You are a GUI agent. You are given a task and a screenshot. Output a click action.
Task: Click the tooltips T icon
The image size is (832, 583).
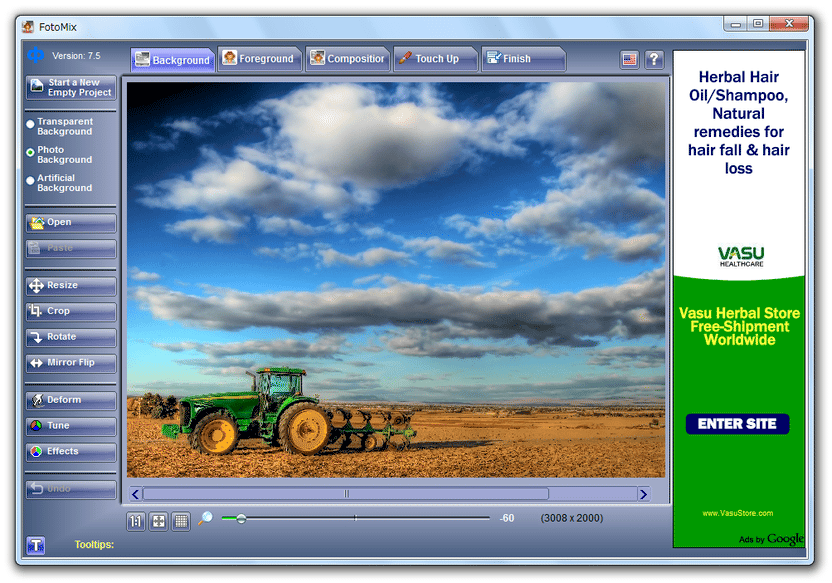[x=36, y=545]
